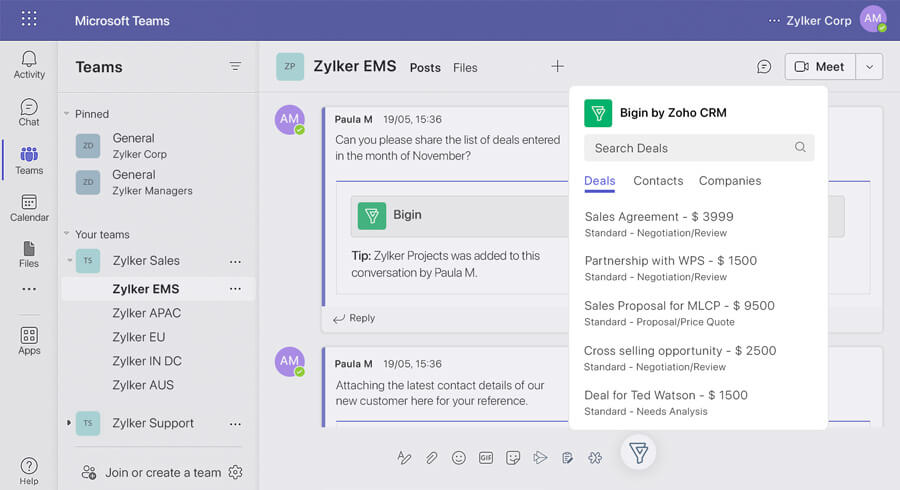Click the Teams filter icon

pyautogui.click(x=235, y=67)
